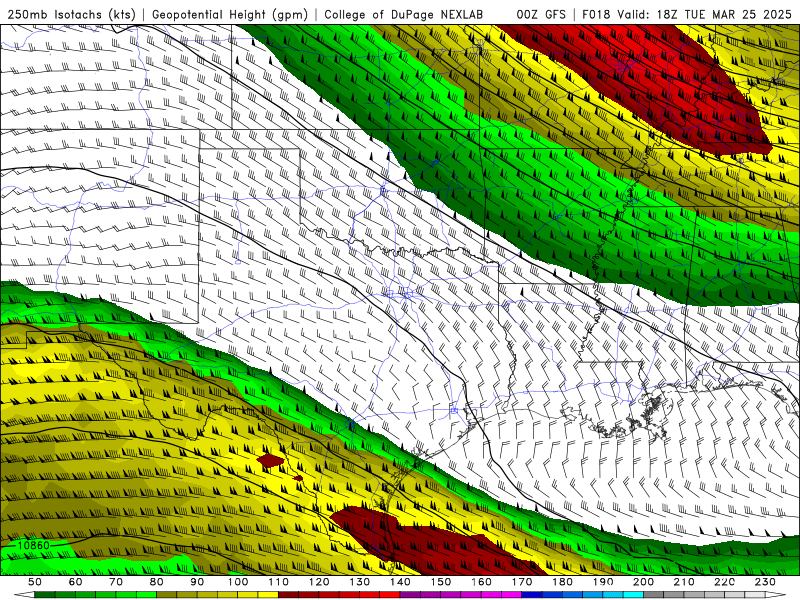The width and height of the screenshot is (800, 600).
Task: Click the legend value "110"
Action: (279, 582)
